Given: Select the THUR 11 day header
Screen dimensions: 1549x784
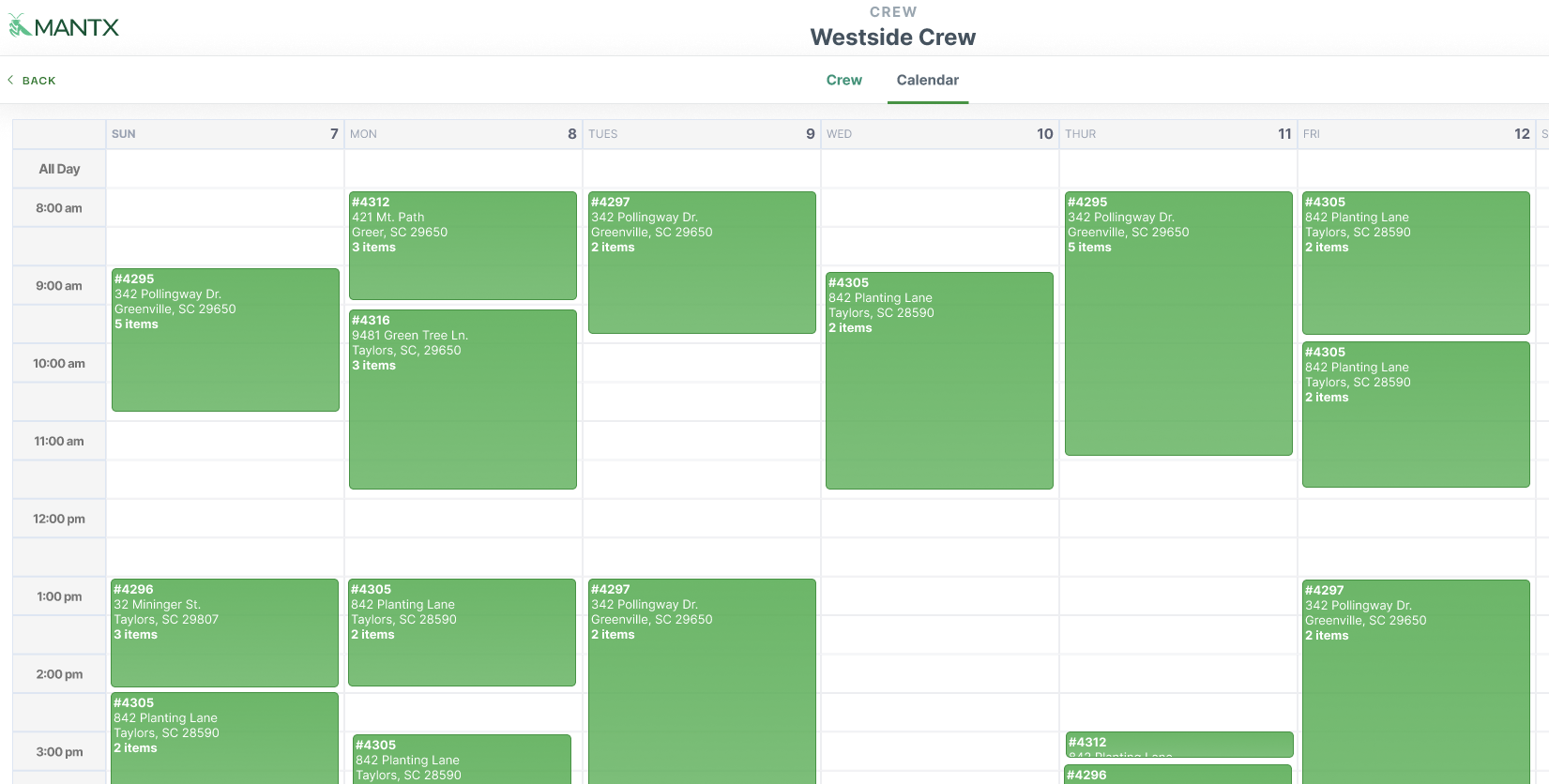Looking at the screenshot, I should (1178, 134).
